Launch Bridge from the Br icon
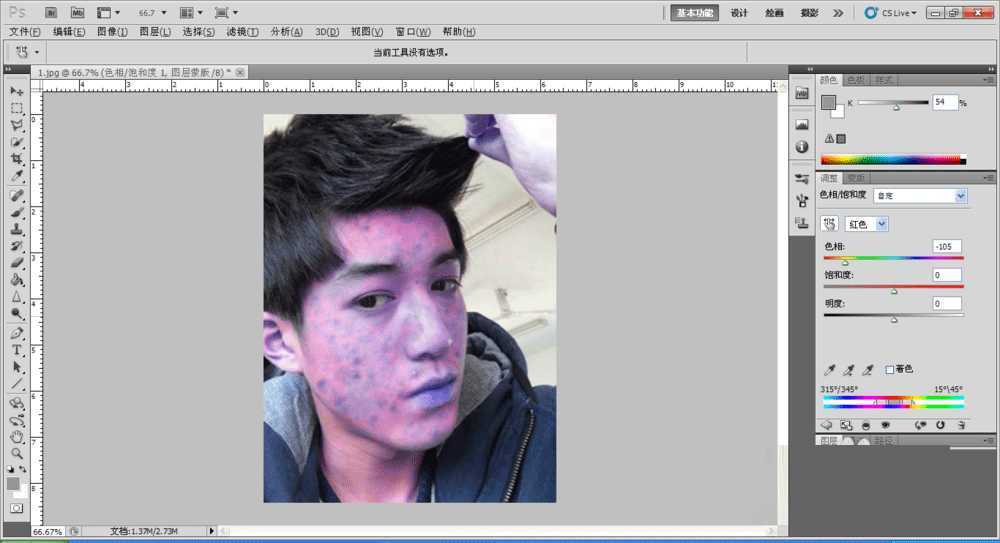1000x543 pixels. (51, 13)
